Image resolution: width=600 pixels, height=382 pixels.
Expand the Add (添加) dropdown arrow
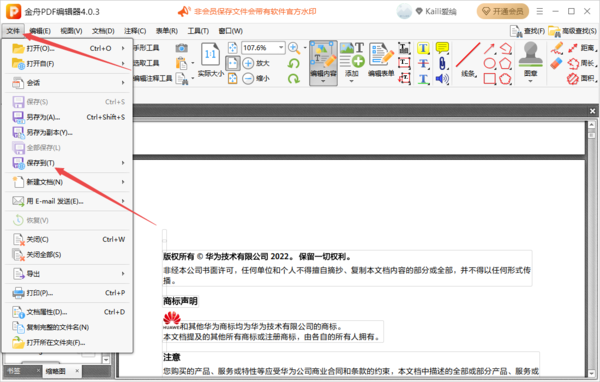click(x=352, y=81)
